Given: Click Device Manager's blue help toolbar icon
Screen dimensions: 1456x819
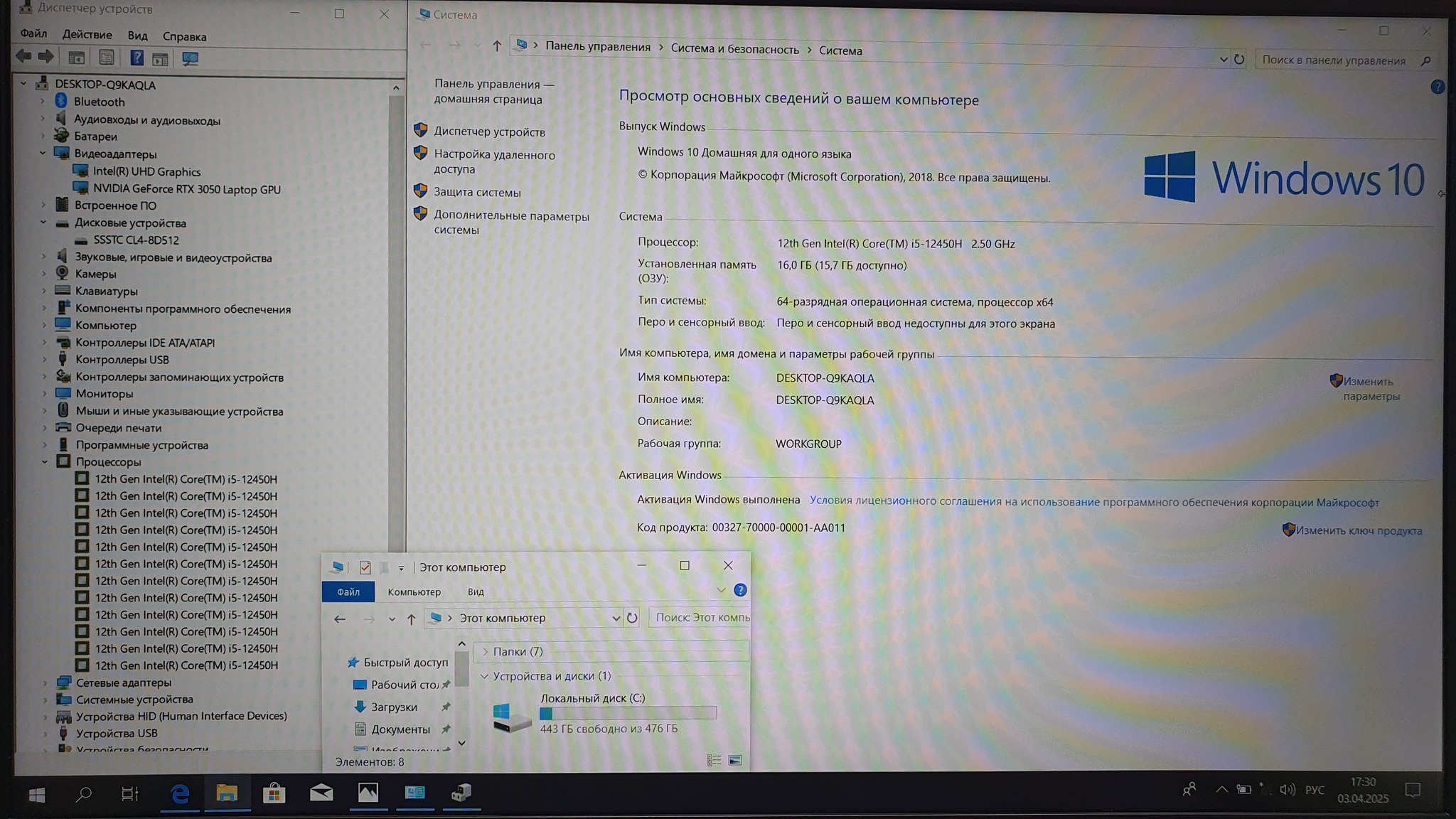Looking at the screenshot, I should click(136, 58).
